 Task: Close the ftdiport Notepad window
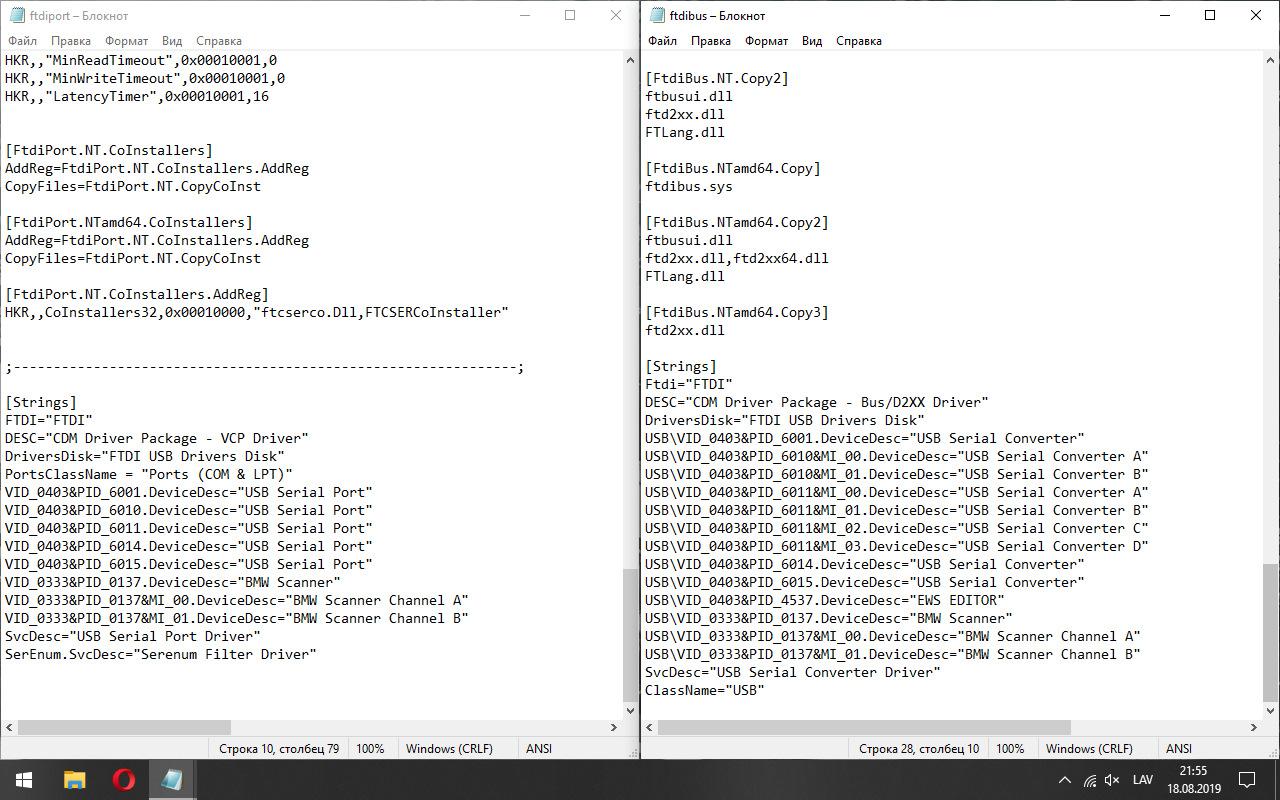(x=617, y=16)
